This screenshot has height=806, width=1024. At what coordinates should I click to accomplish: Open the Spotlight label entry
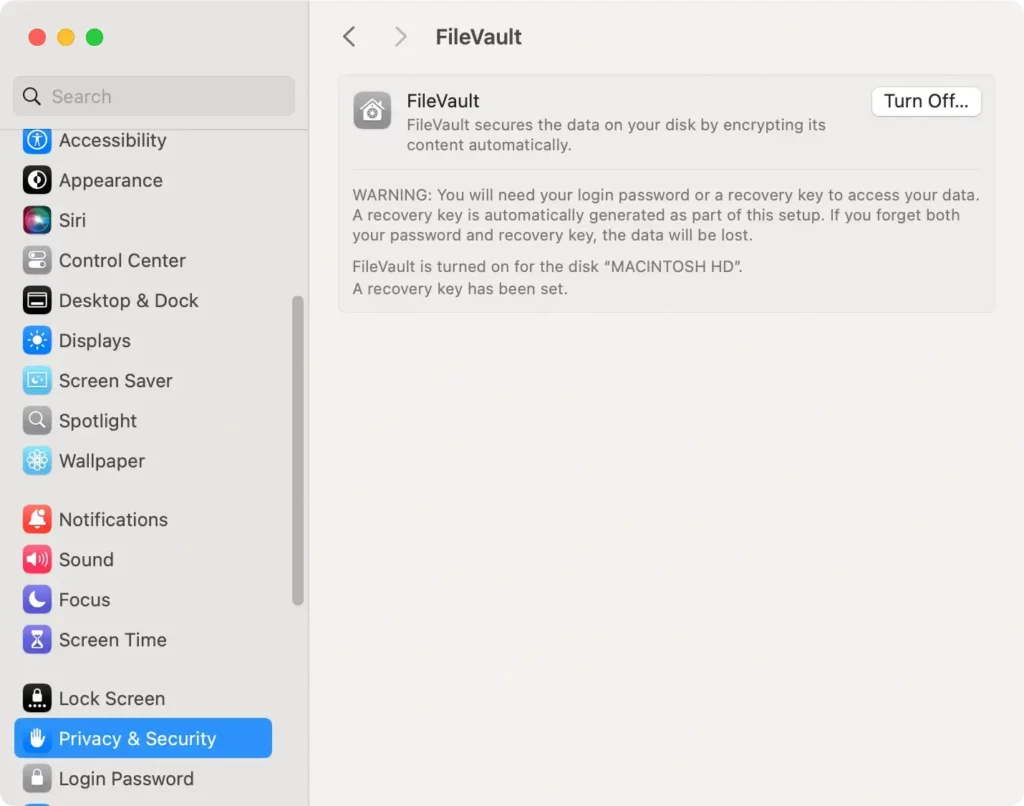(x=98, y=421)
